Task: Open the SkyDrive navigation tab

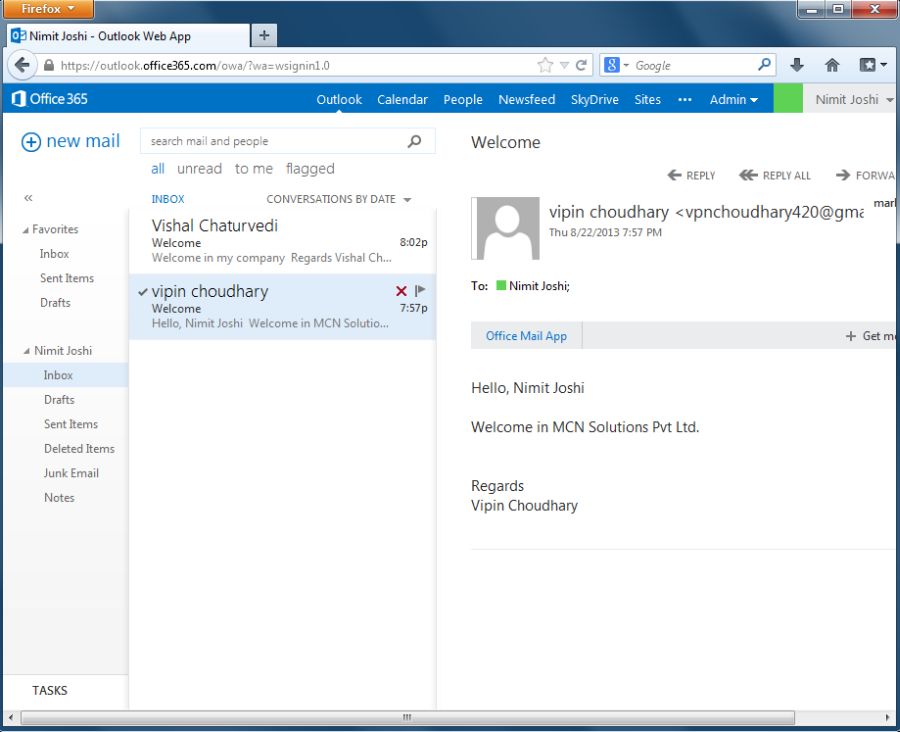Action: point(595,99)
